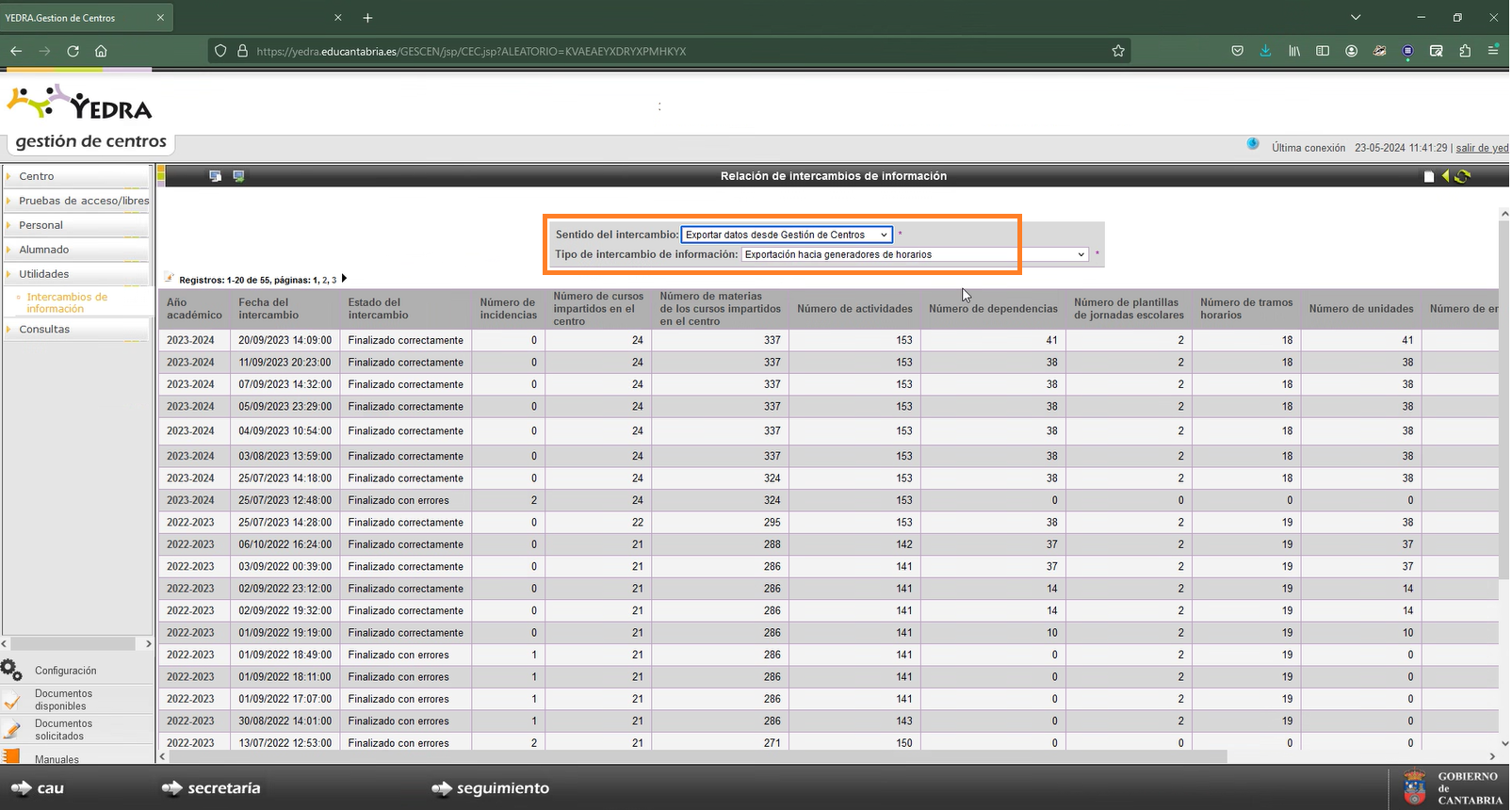Click the Fecha del intercambio column header
Viewport: 1512px width, 810px height.
(286, 309)
